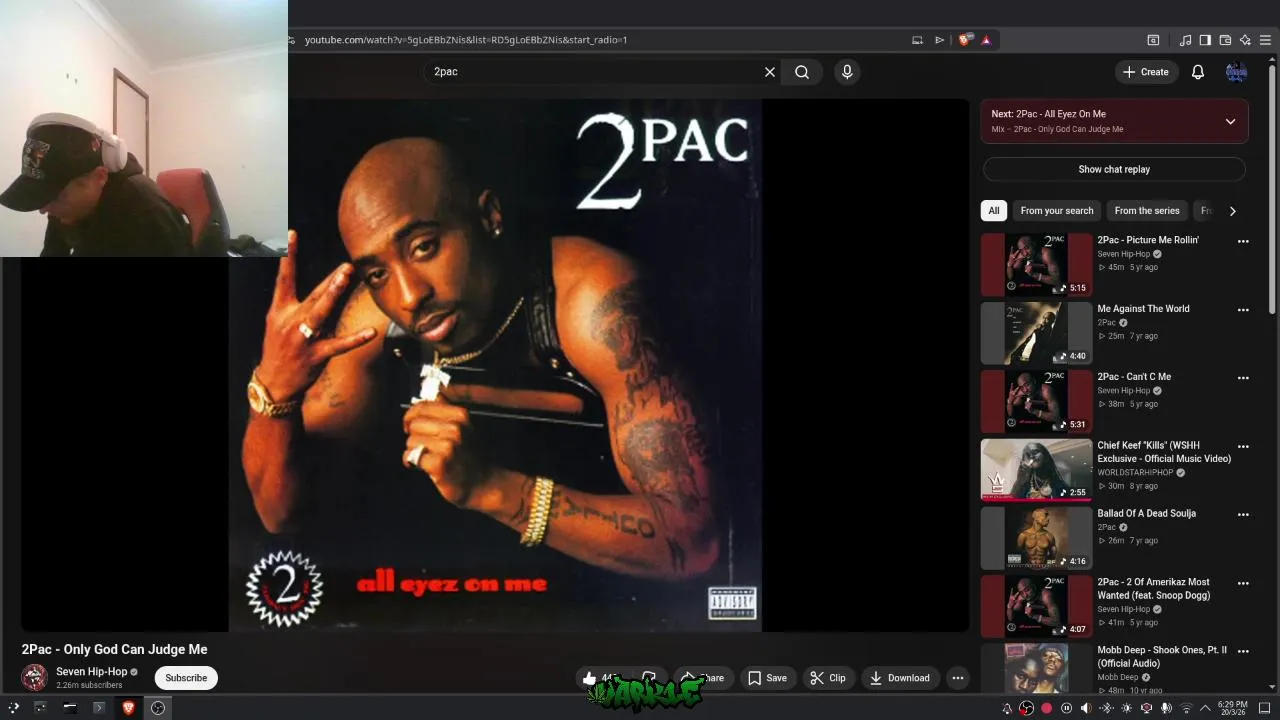The width and height of the screenshot is (1280, 720).
Task: Select From your search chip
Action: (x=1057, y=211)
